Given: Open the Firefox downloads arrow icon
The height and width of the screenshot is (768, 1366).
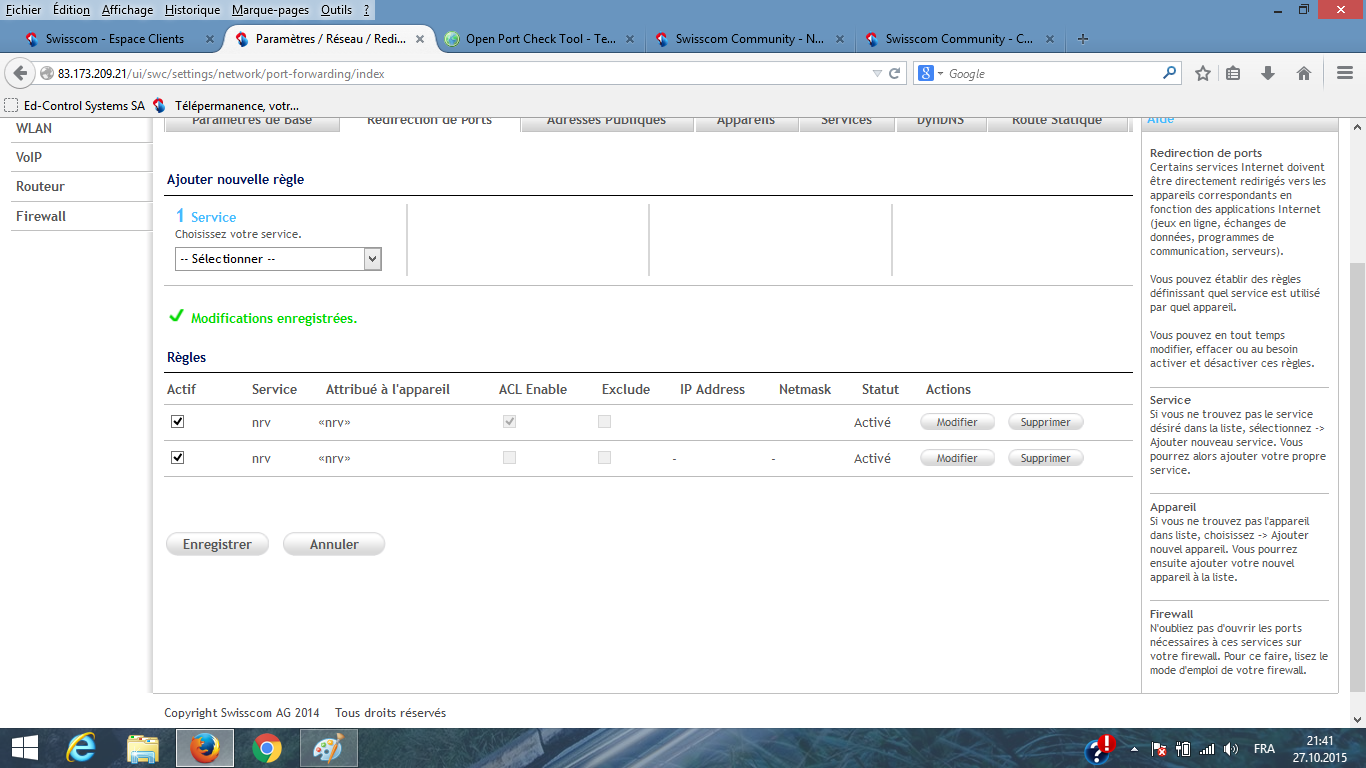Looking at the screenshot, I should (x=1268, y=74).
